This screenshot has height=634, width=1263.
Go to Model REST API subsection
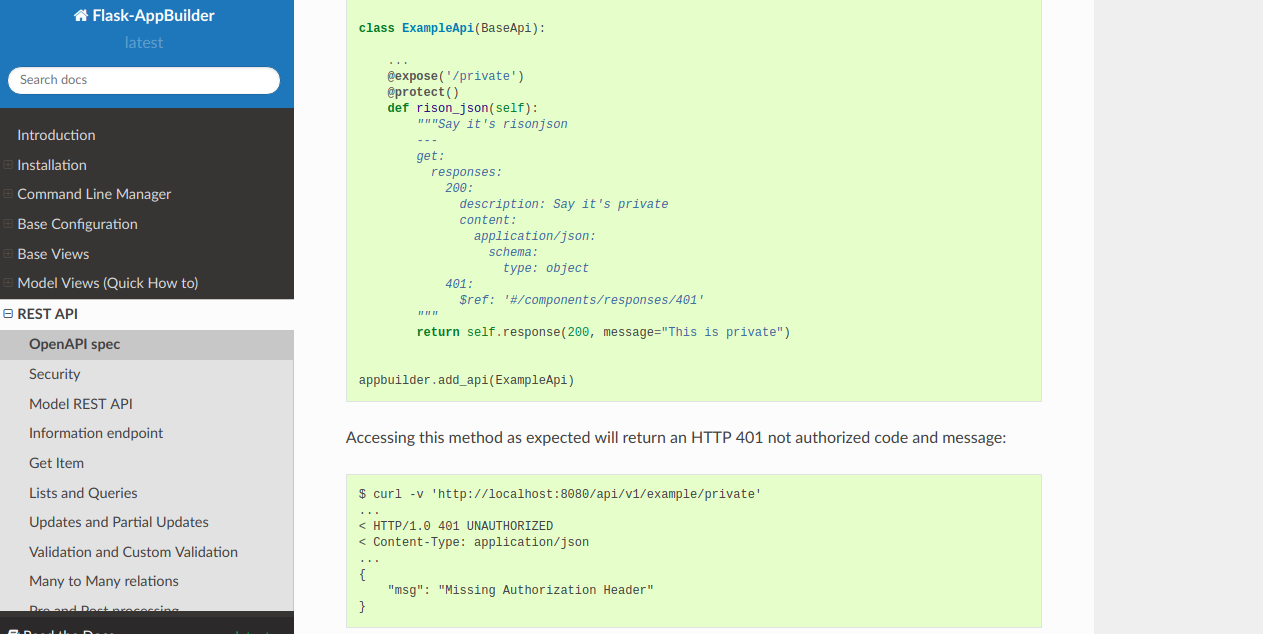click(x=80, y=404)
